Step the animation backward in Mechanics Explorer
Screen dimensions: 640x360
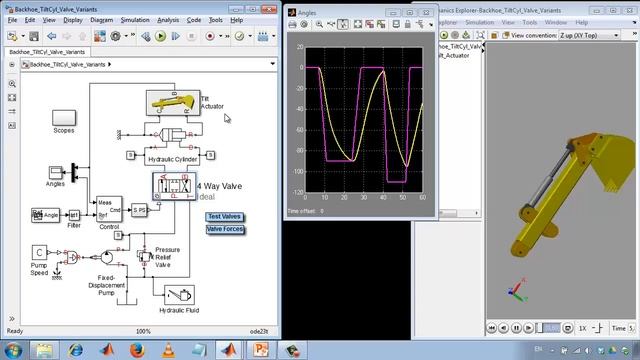pos(504,328)
